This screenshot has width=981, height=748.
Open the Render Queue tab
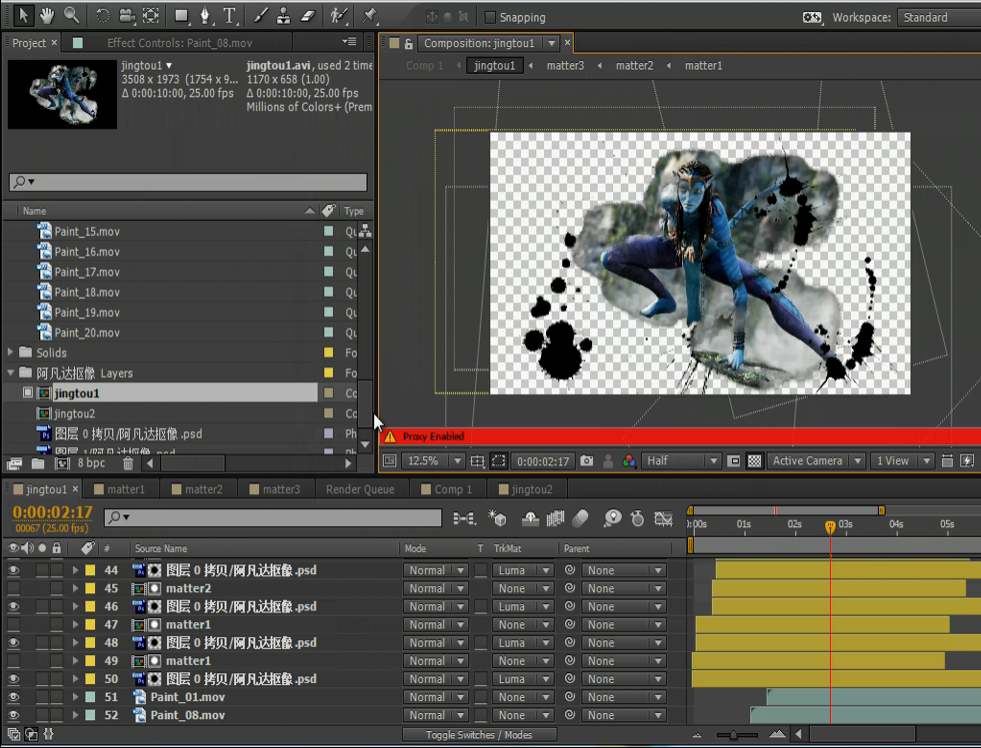pyautogui.click(x=360, y=489)
